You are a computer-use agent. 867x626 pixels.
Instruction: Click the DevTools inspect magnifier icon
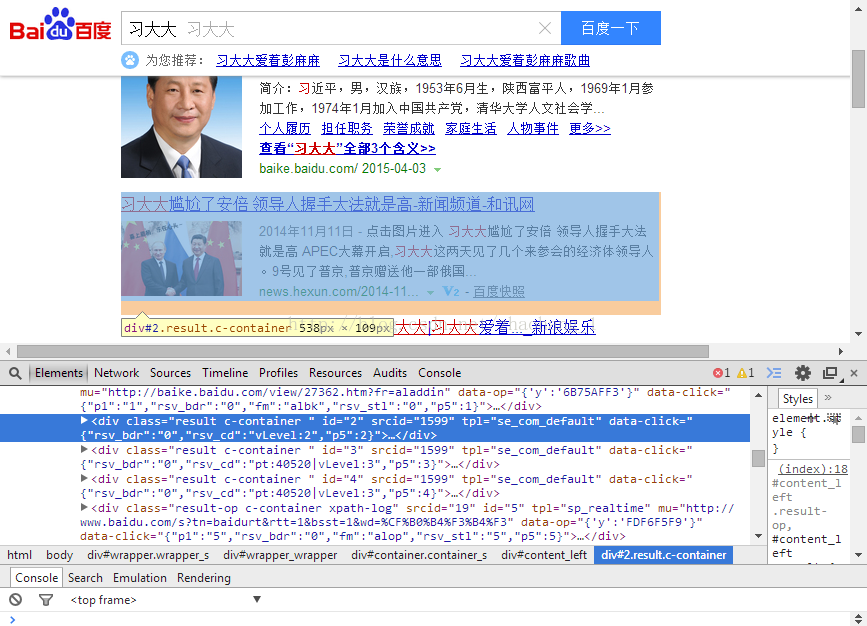tap(15, 373)
